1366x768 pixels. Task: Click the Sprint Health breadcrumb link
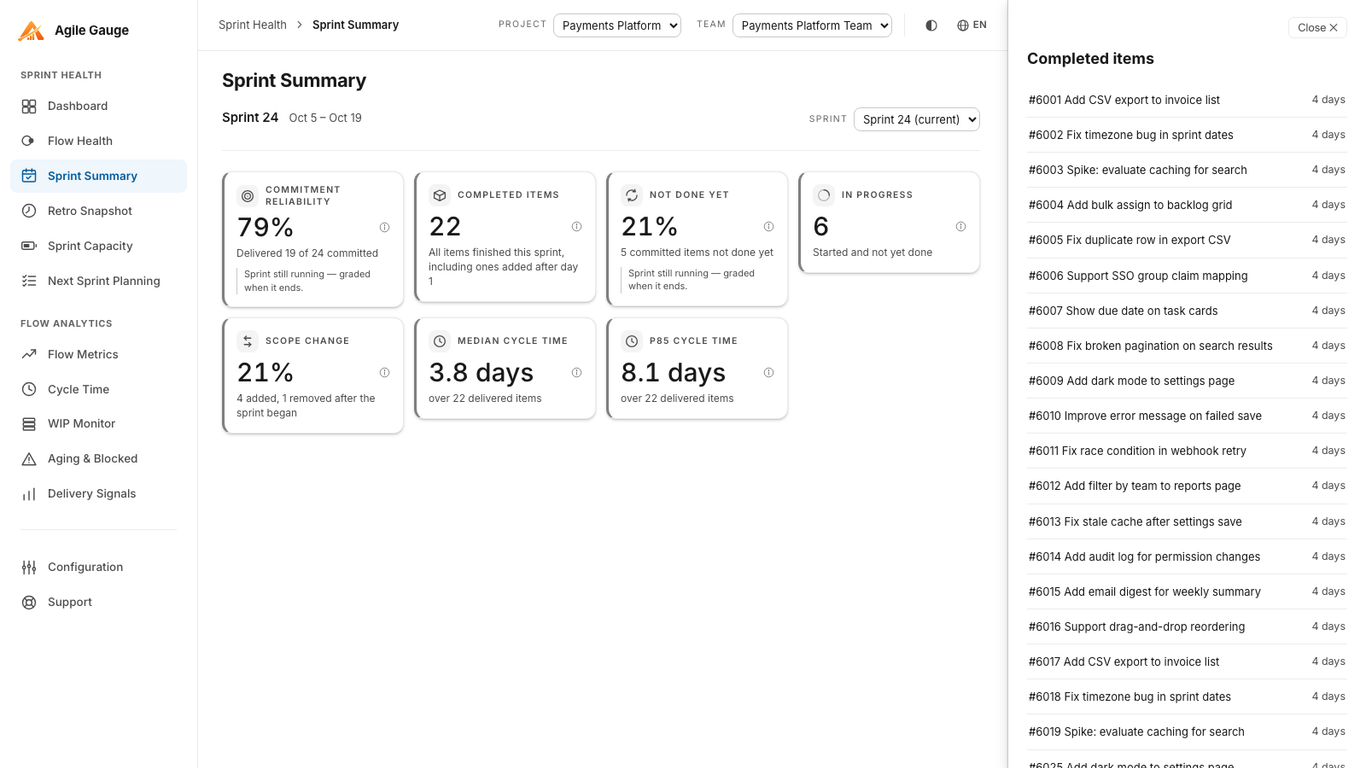point(252,25)
